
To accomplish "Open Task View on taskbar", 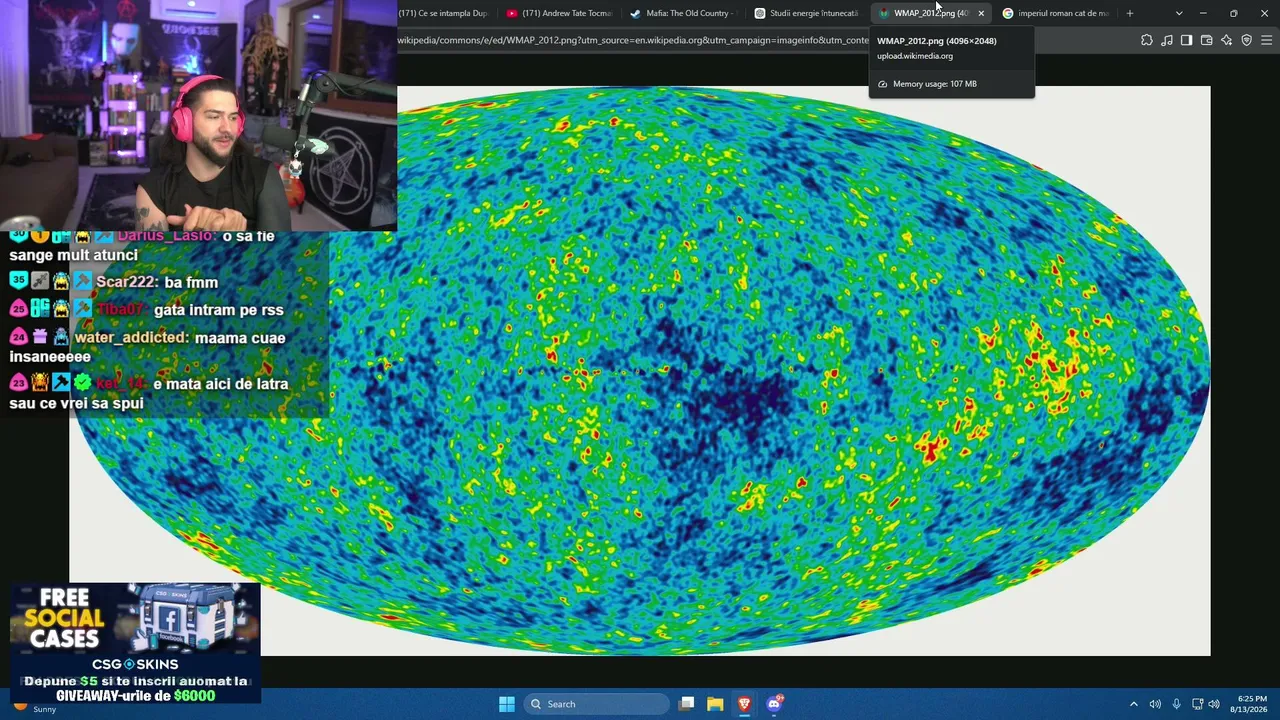I will point(686,704).
